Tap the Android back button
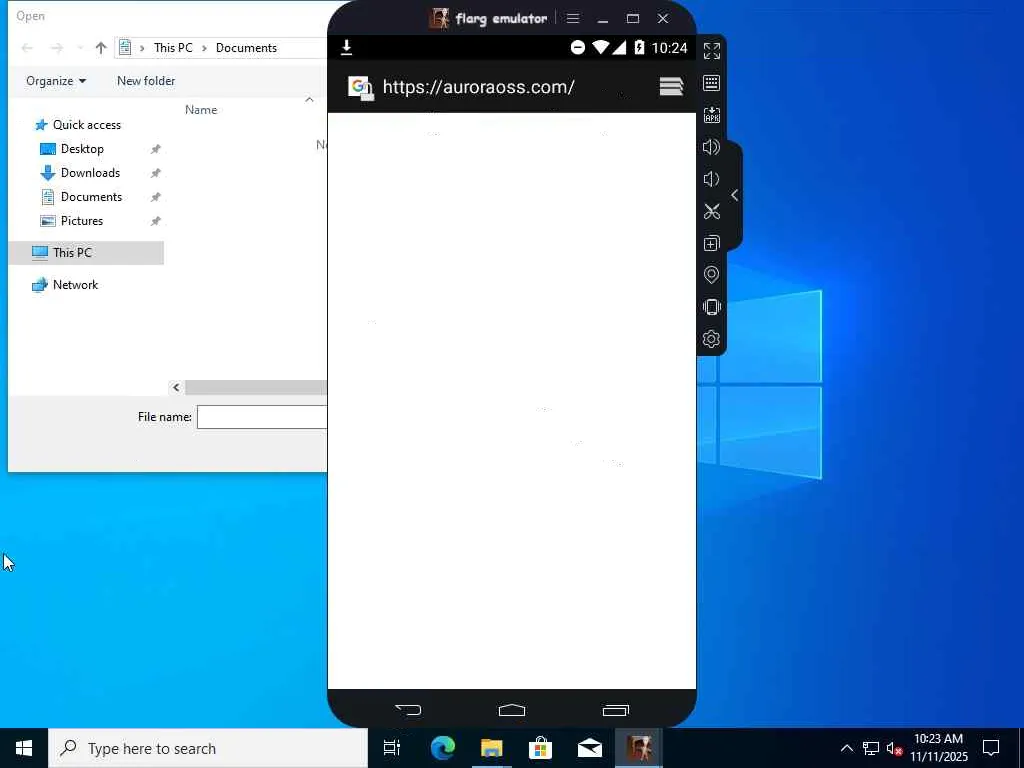Image resolution: width=1024 pixels, height=768 pixels. [408, 709]
